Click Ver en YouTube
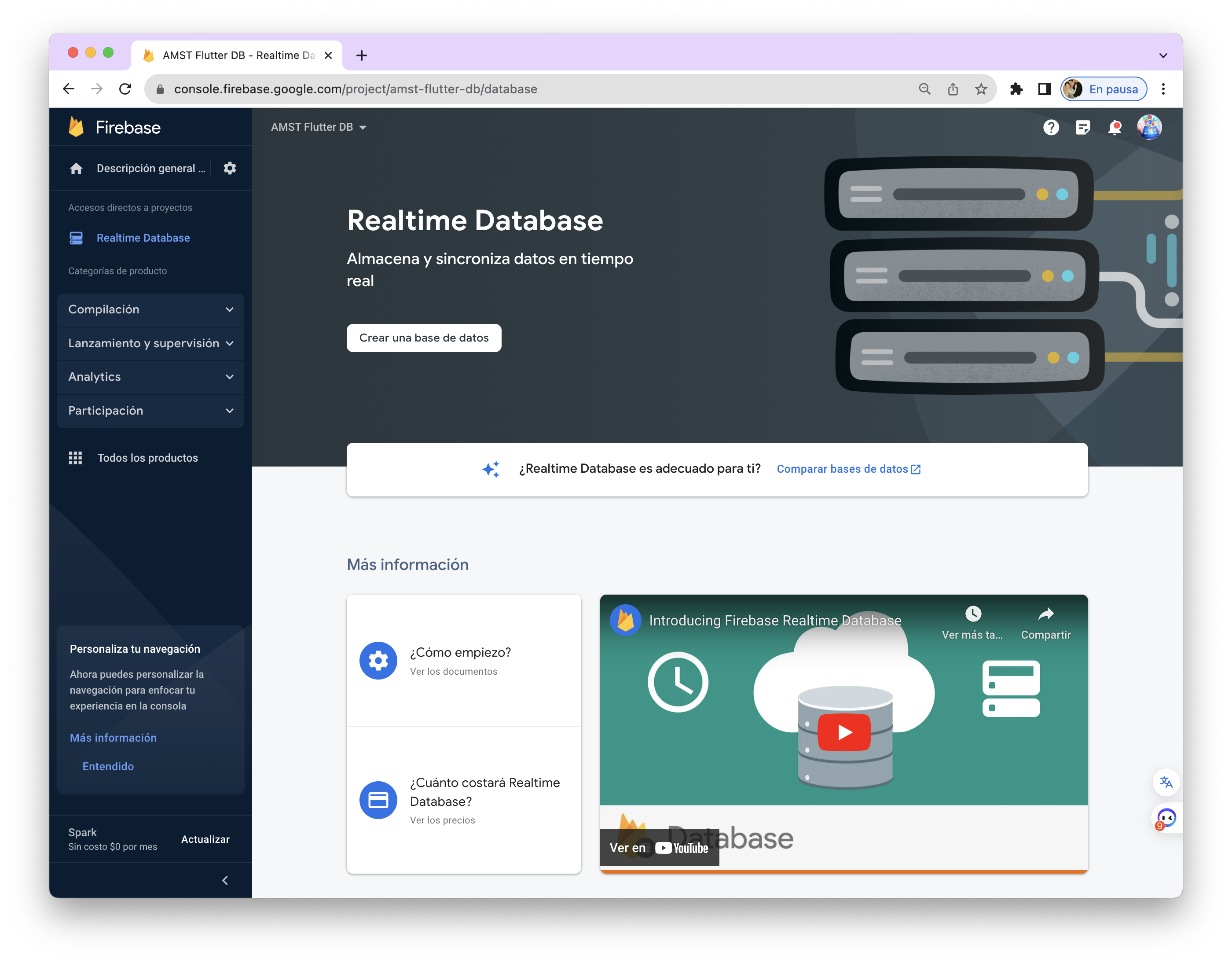 coord(659,847)
